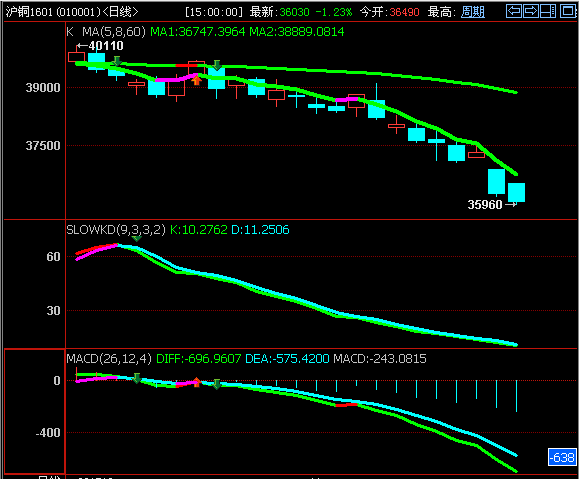Viewport: 579px width, 479px height.
Task: Click the <日线> daily timeframe label
Action: coord(120,12)
